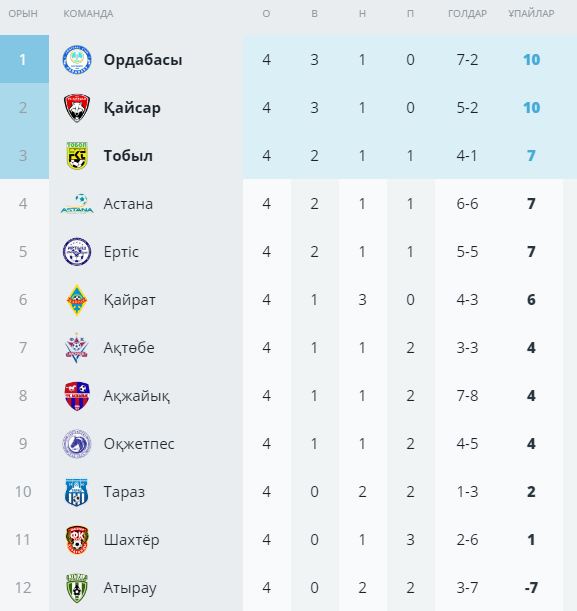Click the Тобыл yellow-green crest
Viewport: 577px width, 611px height.
(x=77, y=156)
